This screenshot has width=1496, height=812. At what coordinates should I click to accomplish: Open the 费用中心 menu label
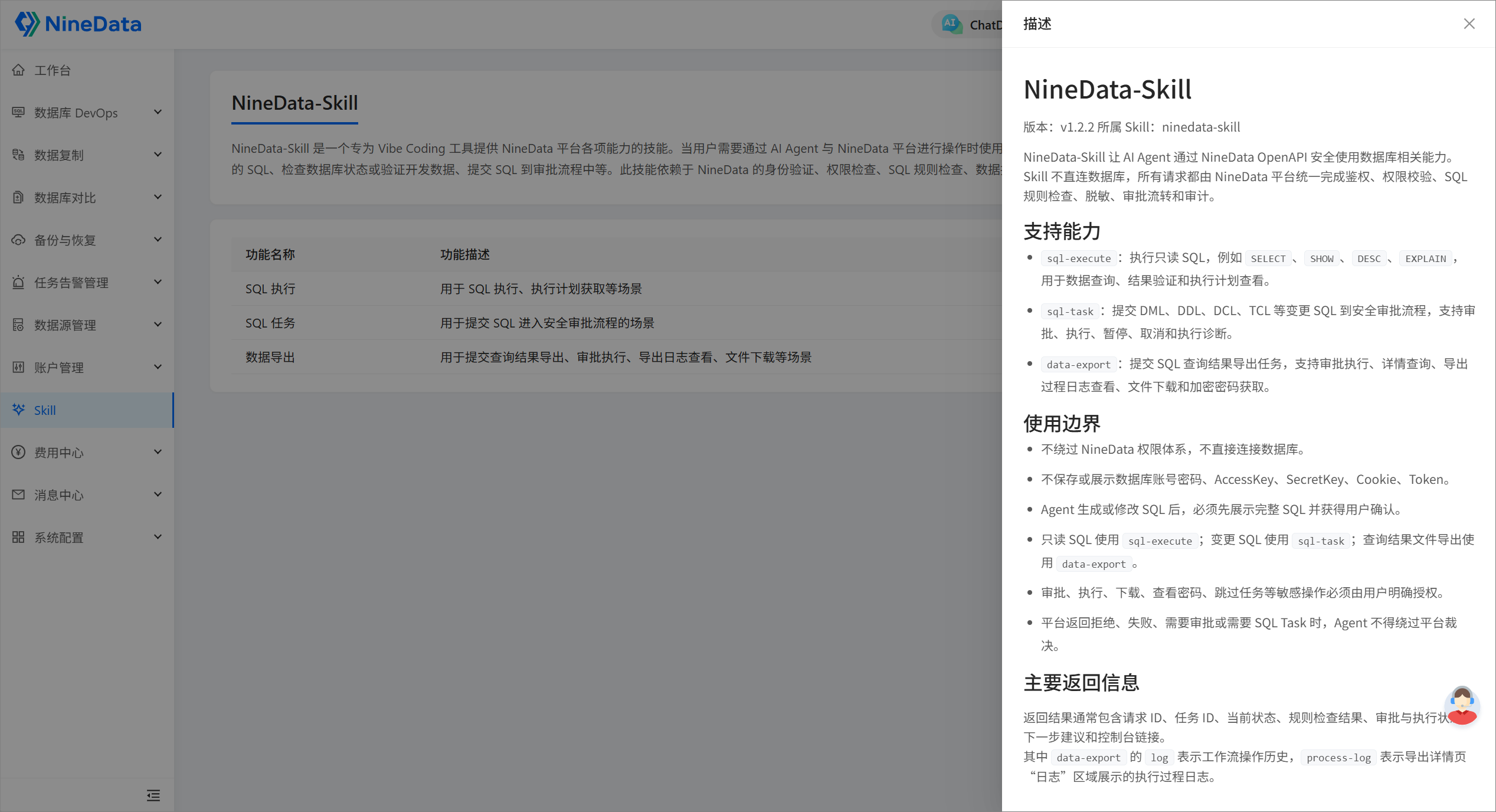(59, 453)
